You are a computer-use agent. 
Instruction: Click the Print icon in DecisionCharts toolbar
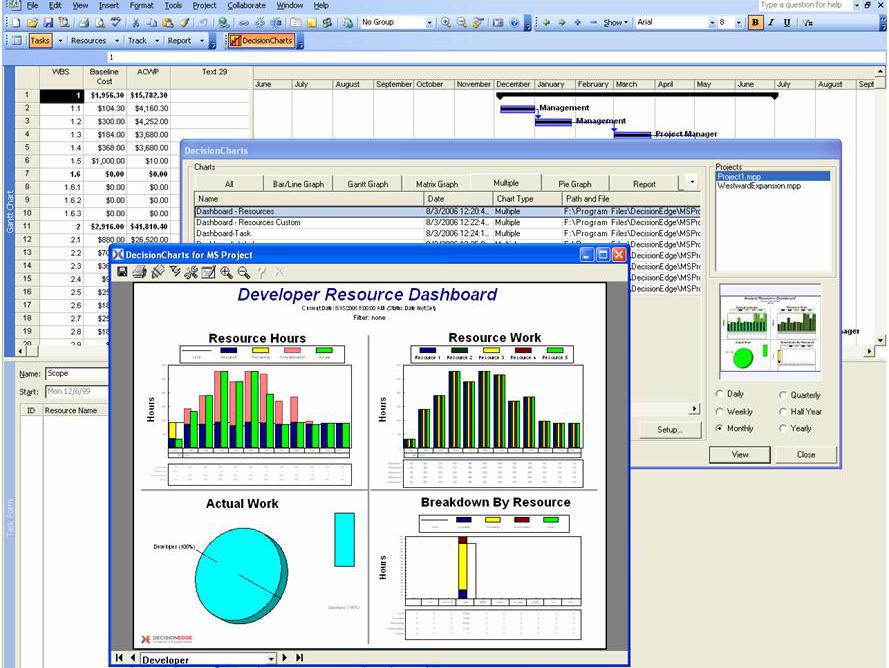139,272
